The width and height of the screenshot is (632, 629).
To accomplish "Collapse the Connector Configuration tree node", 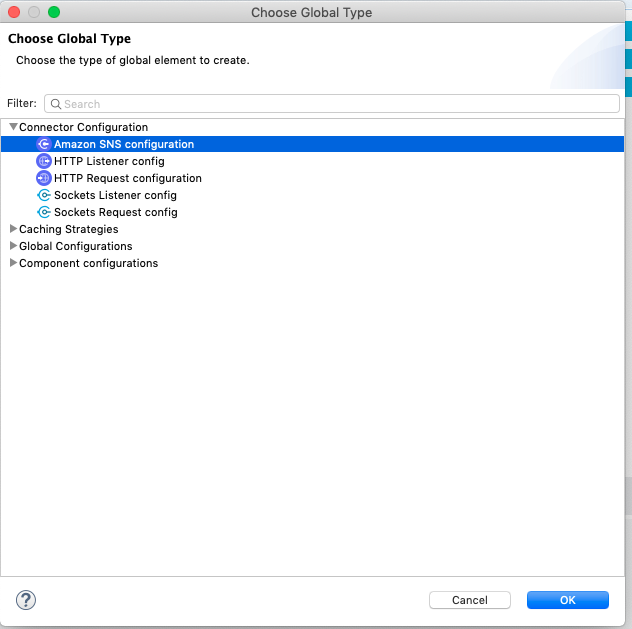I will tap(13, 127).
